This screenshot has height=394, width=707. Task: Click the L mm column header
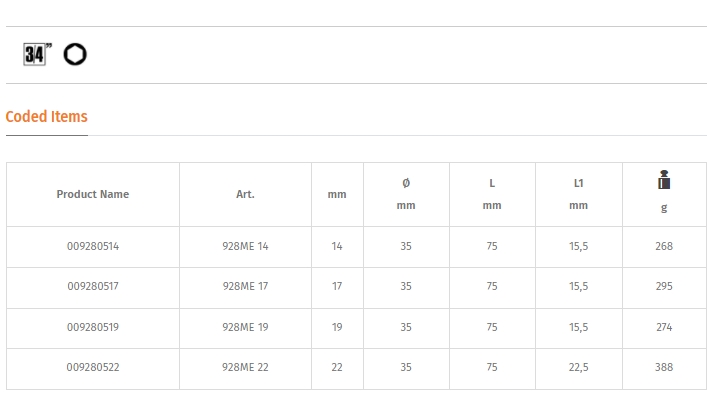point(492,194)
